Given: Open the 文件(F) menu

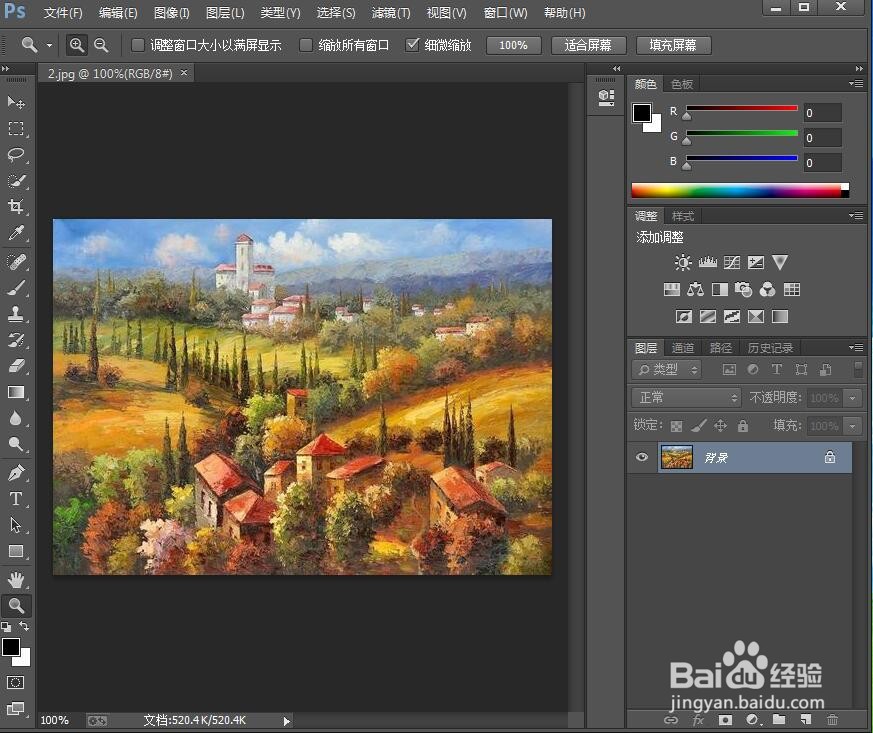Looking at the screenshot, I should 63,12.
